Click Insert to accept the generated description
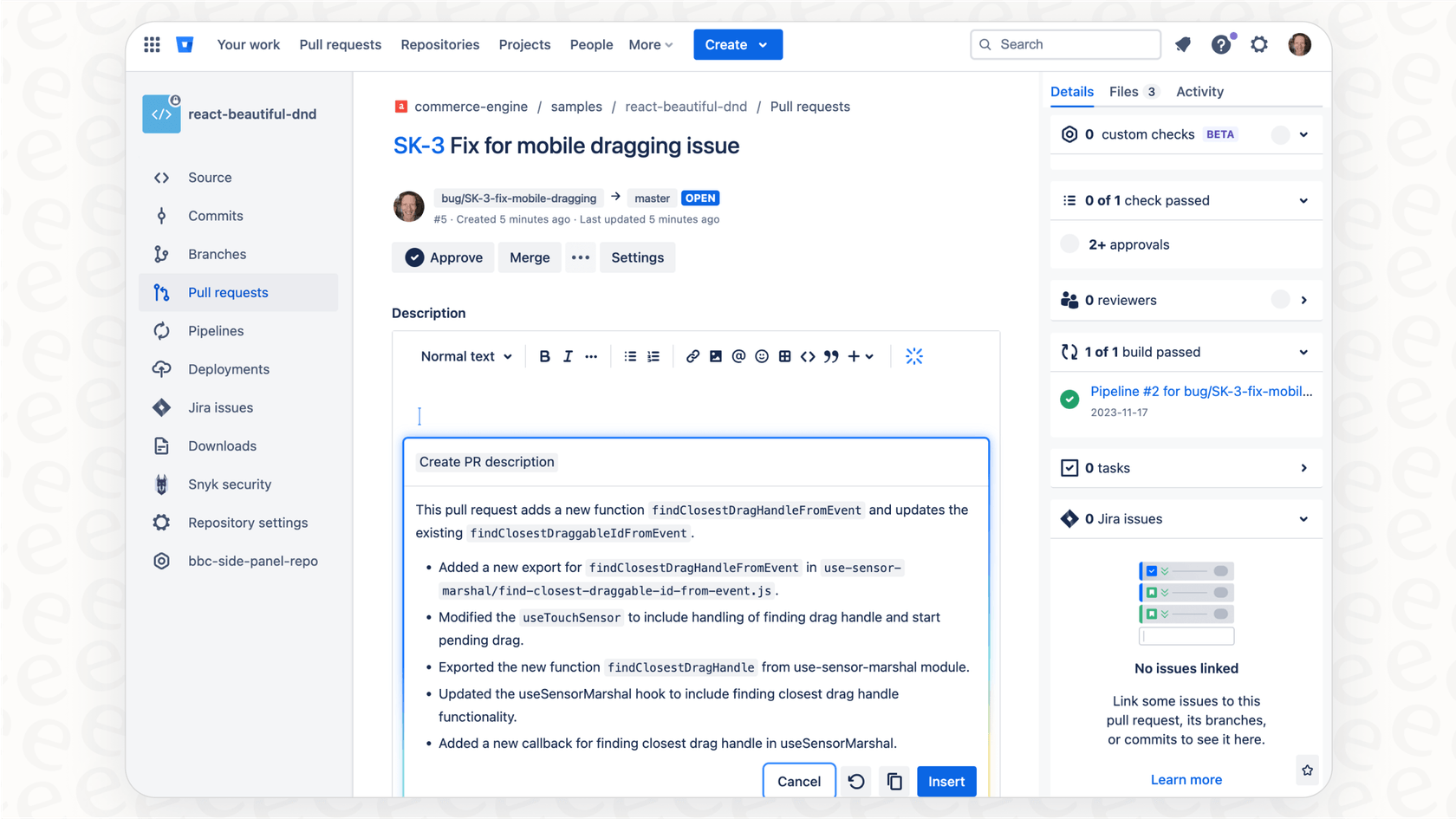Viewport: 1456px width, 819px height. (x=946, y=781)
